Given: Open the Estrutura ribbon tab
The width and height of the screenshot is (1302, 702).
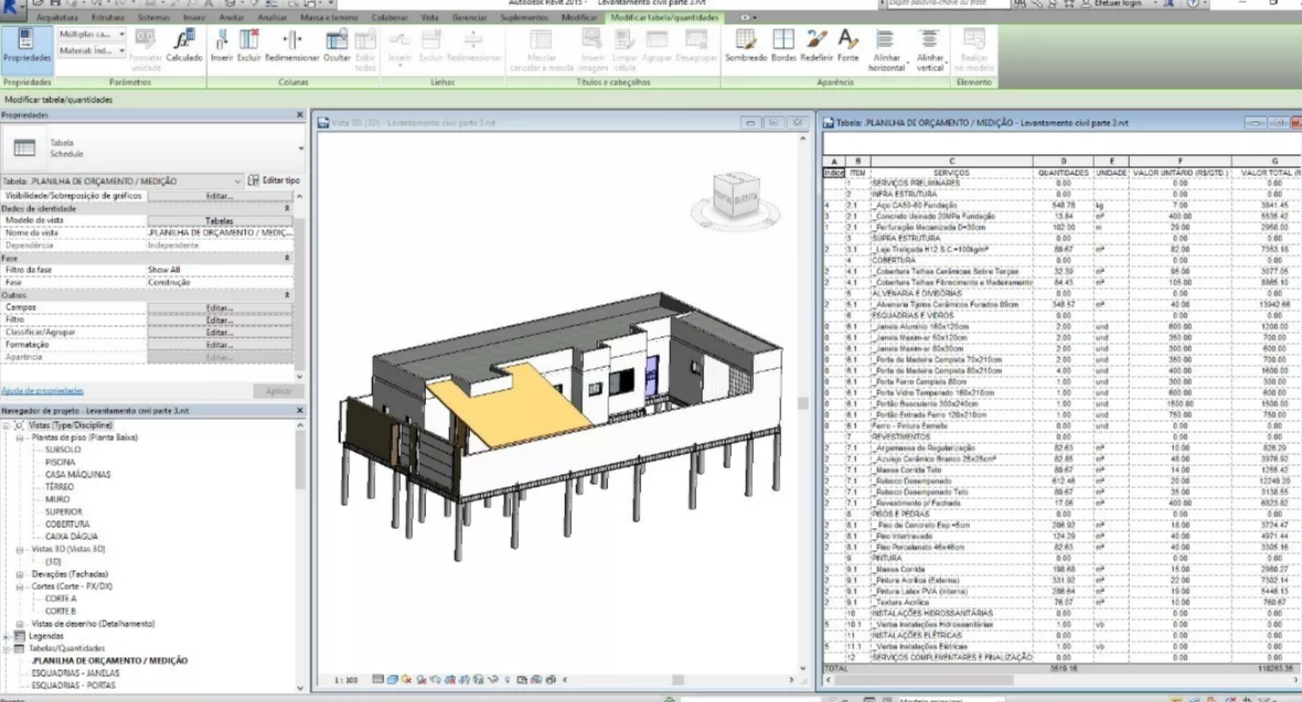Looking at the screenshot, I should point(108,18).
